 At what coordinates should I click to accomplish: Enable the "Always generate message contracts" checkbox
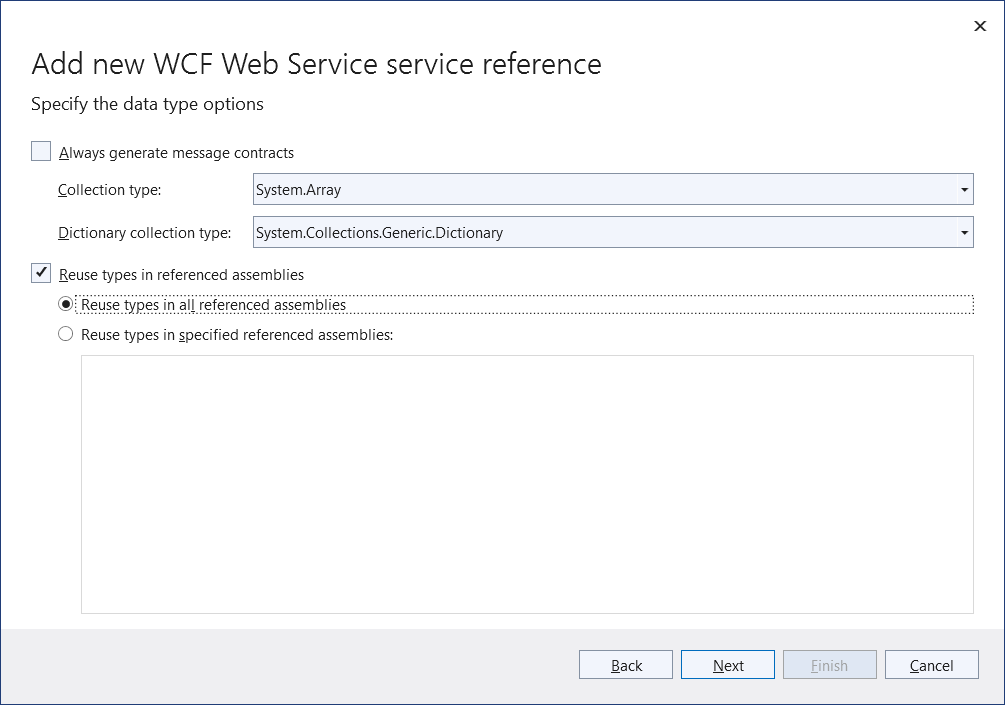click(40, 151)
